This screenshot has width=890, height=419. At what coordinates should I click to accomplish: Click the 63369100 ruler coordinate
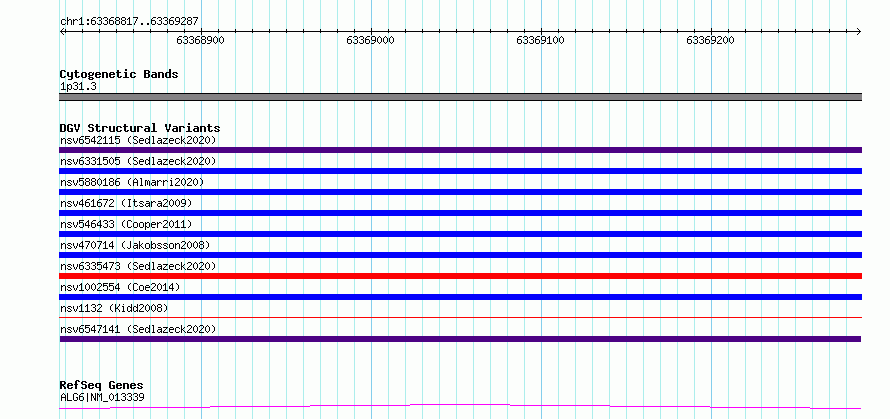click(540, 40)
